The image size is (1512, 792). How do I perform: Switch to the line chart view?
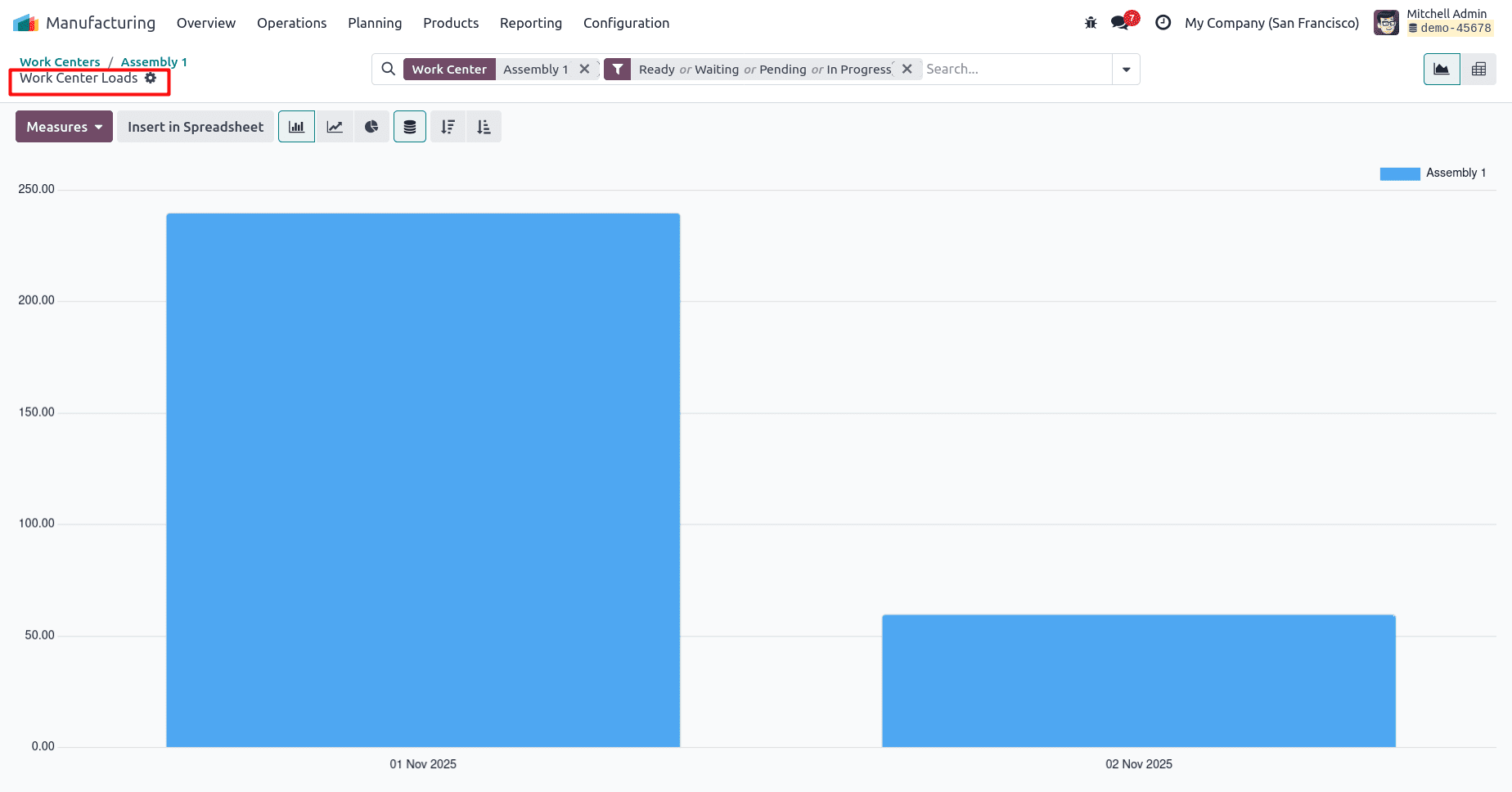click(x=334, y=126)
